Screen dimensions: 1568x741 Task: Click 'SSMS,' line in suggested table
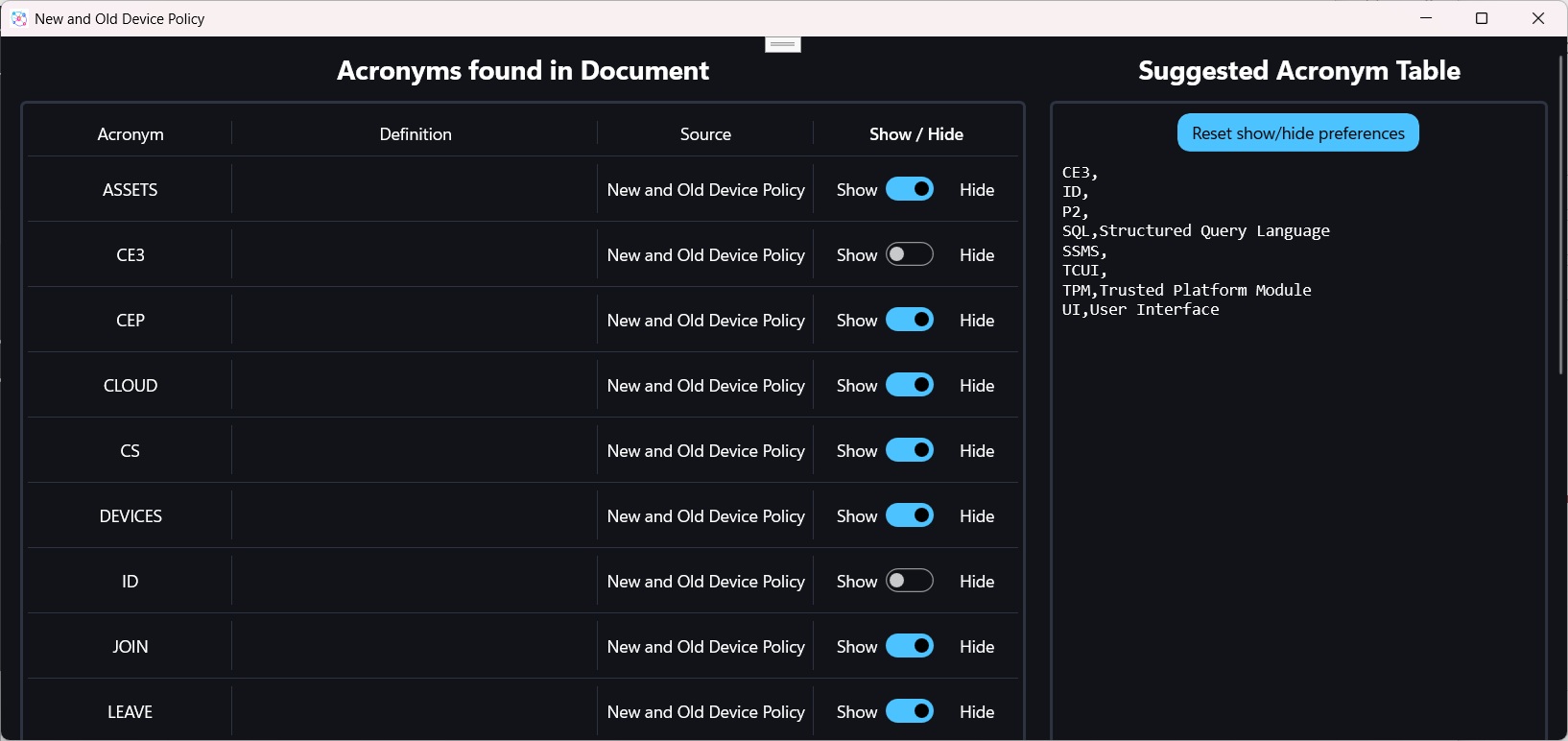click(x=1084, y=251)
